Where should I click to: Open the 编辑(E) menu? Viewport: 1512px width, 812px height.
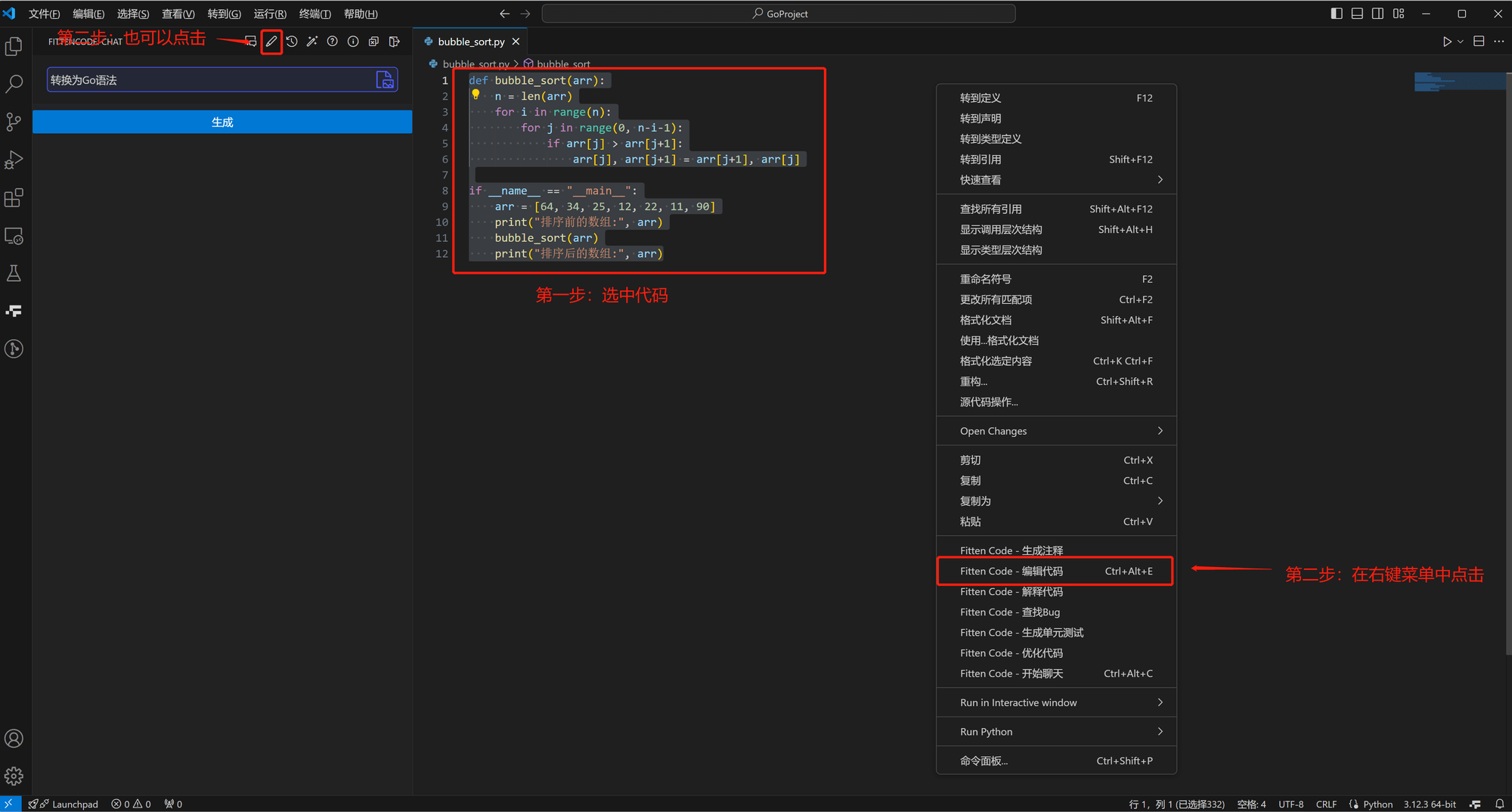[88, 14]
